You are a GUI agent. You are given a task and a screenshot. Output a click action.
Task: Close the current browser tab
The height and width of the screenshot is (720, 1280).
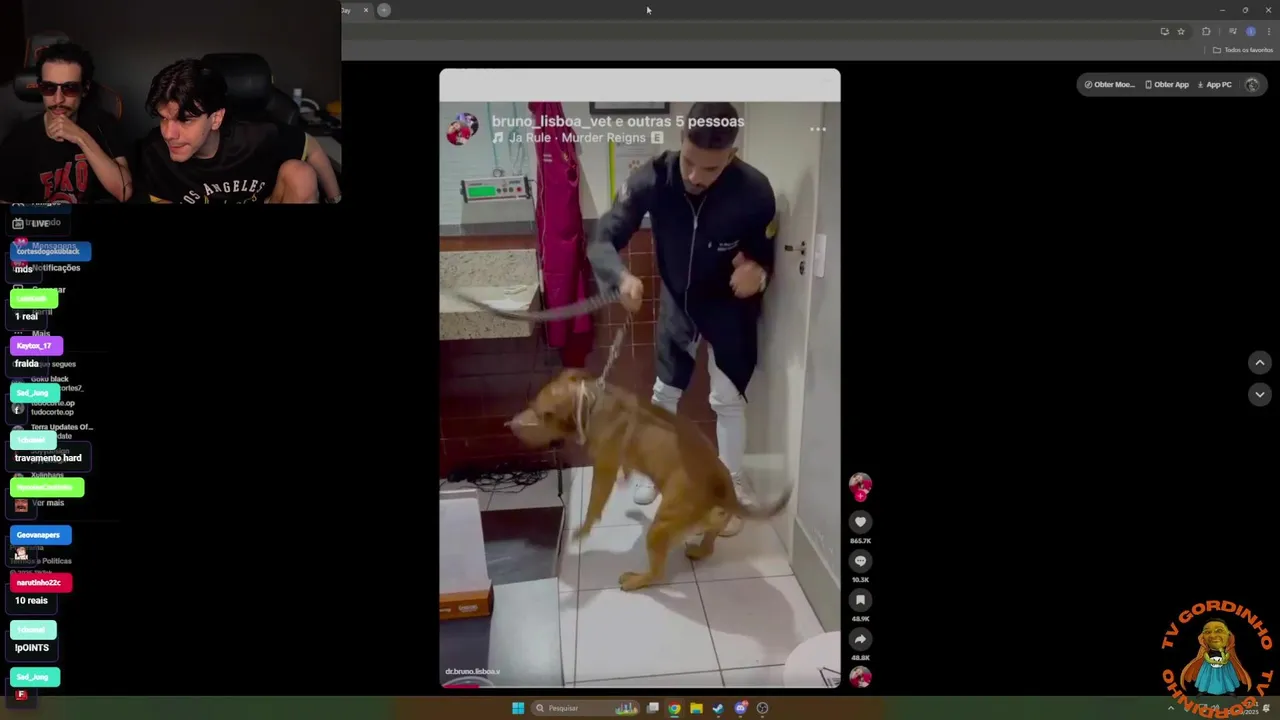[366, 10]
